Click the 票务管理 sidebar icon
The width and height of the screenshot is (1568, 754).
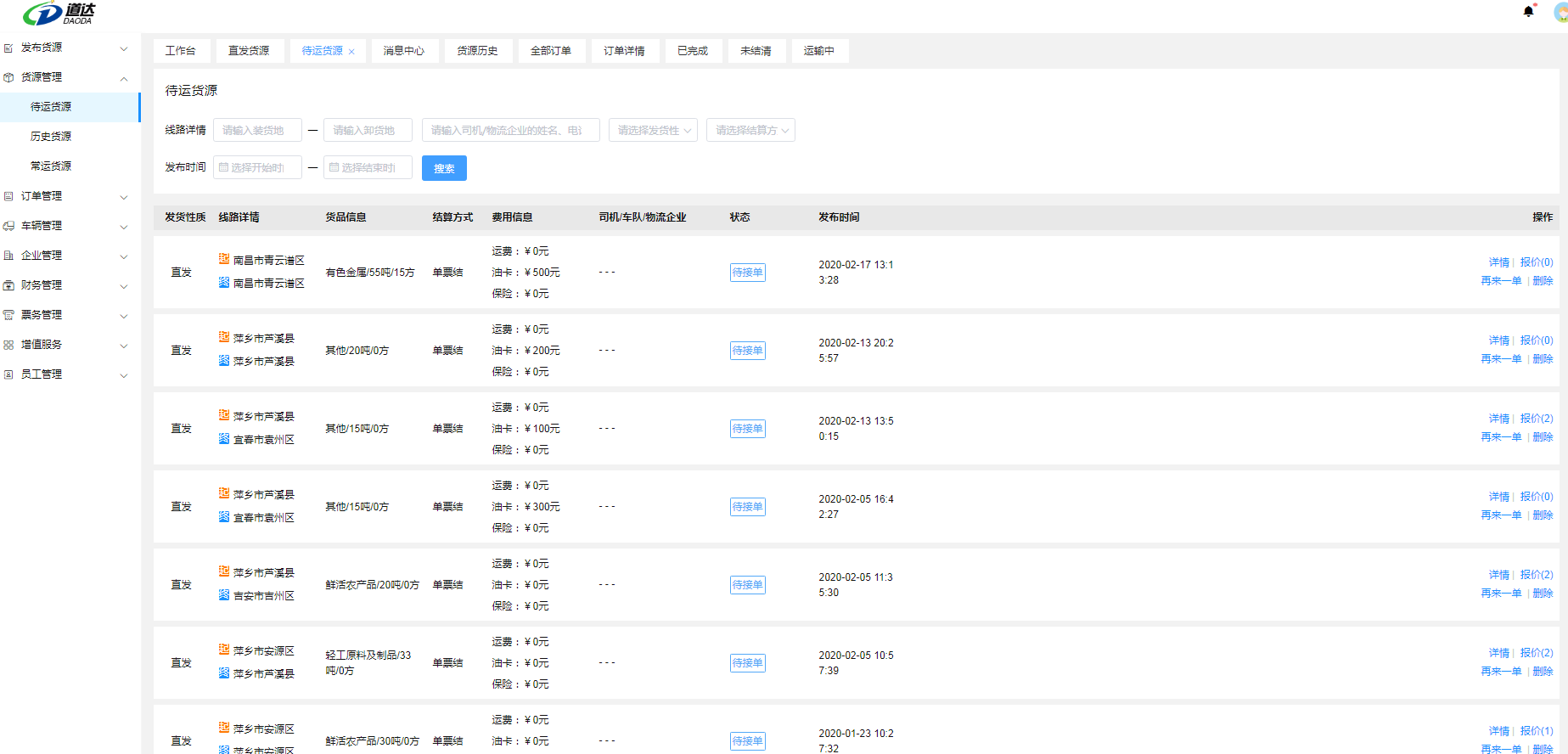click(x=8, y=315)
